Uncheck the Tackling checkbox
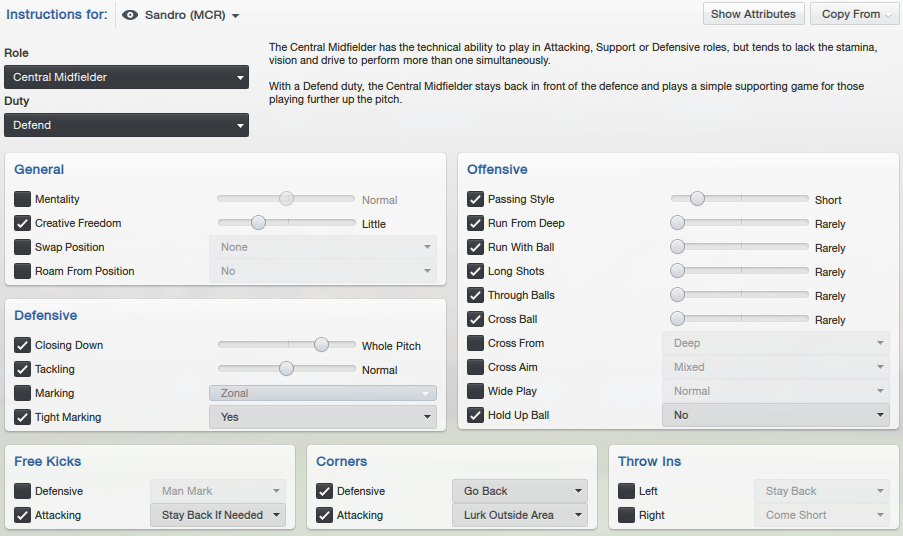Screen dimensions: 903x536 coord(22,369)
